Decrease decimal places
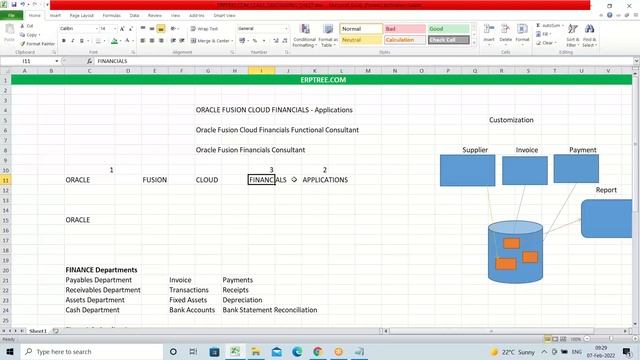The width and height of the screenshot is (640, 360). [x=285, y=41]
